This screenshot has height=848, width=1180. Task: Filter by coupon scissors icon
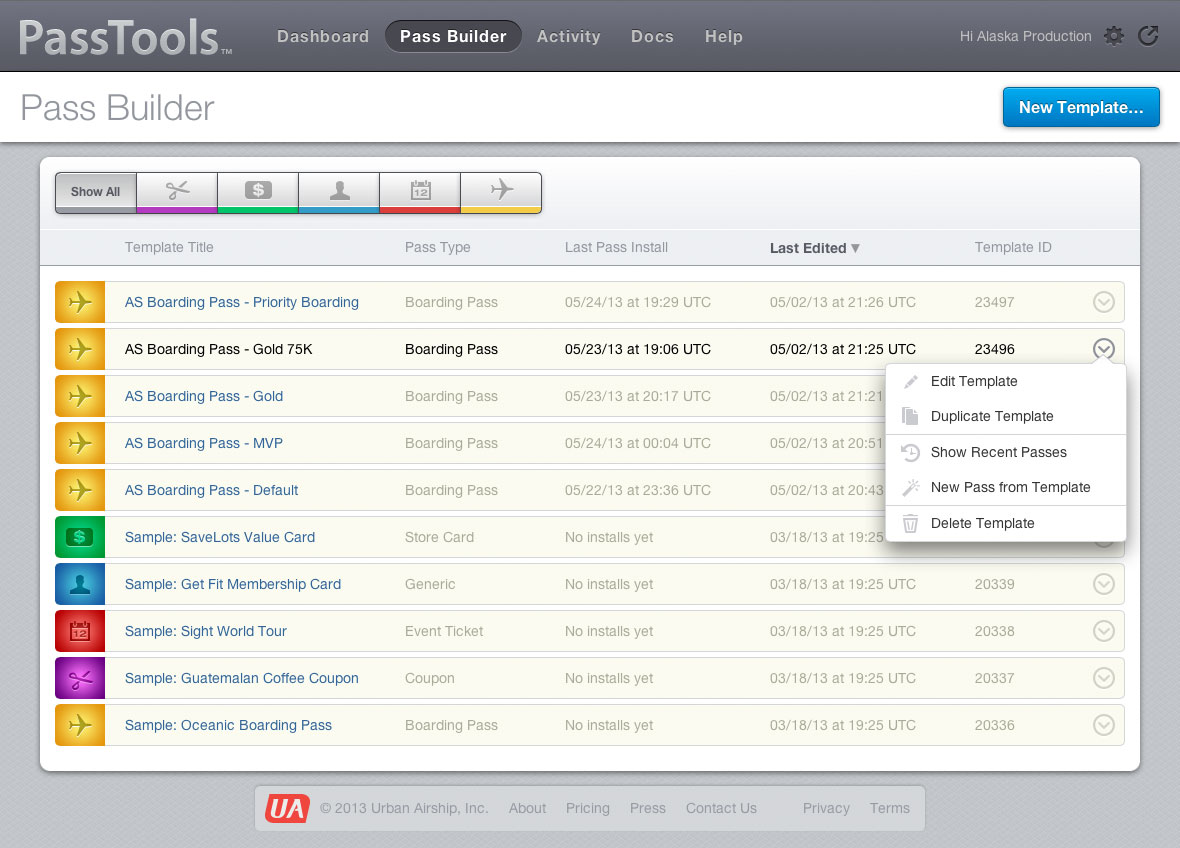pyautogui.click(x=177, y=192)
